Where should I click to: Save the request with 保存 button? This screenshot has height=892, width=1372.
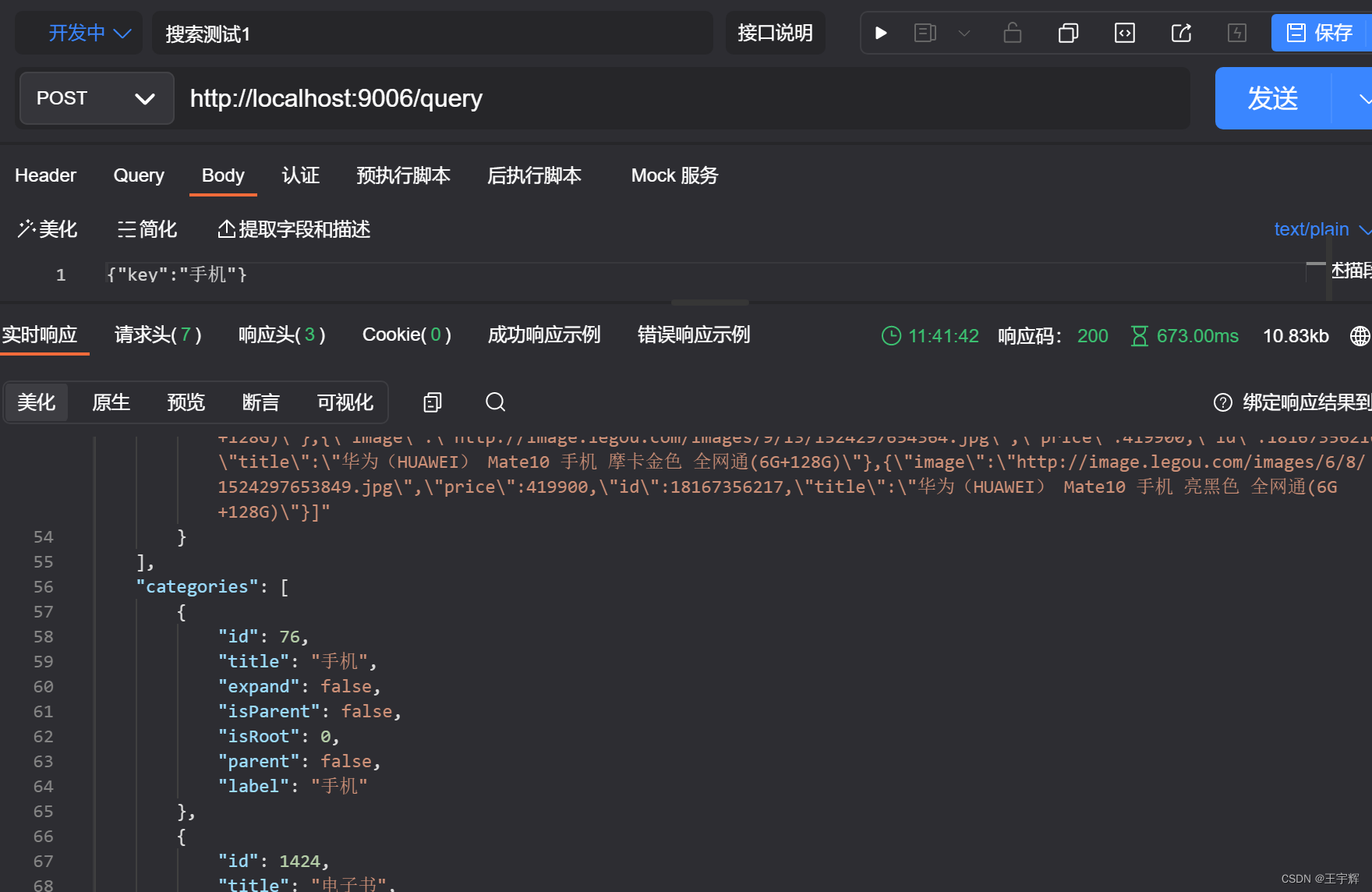click(x=1321, y=33)
